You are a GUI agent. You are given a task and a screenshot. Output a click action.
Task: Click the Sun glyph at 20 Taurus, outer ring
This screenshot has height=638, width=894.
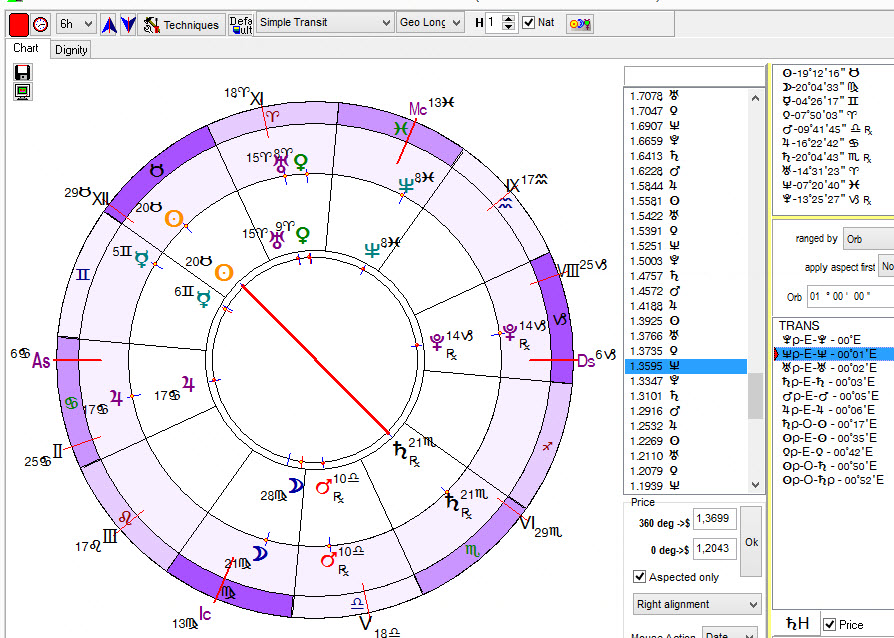174,219
